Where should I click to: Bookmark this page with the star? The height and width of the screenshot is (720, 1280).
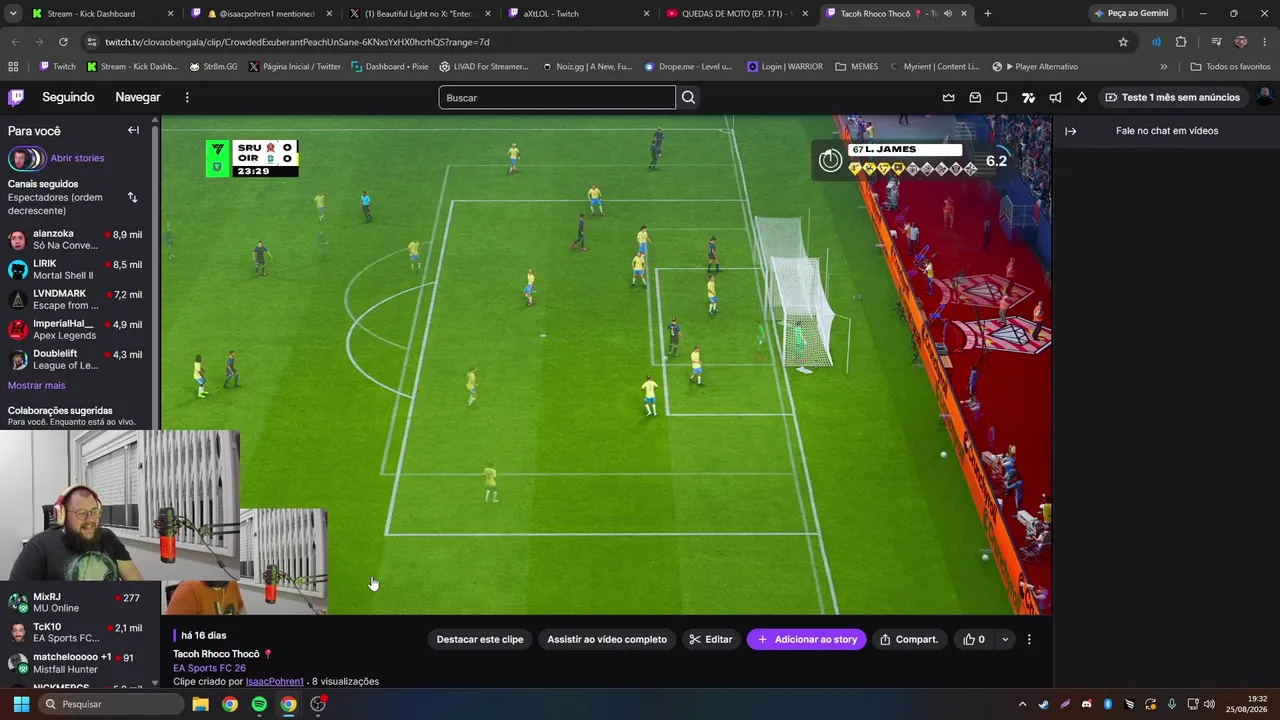(1123, 42)
